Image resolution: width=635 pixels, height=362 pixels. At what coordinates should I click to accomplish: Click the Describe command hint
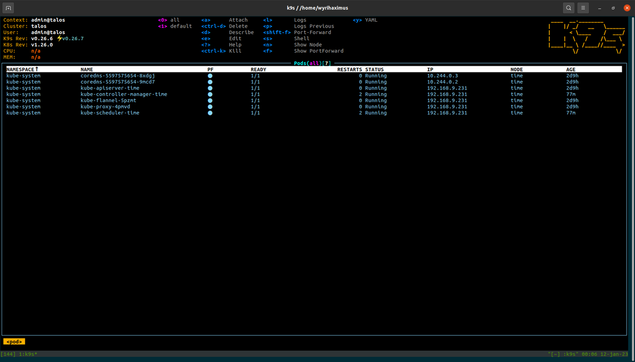(x=241, y=32)
